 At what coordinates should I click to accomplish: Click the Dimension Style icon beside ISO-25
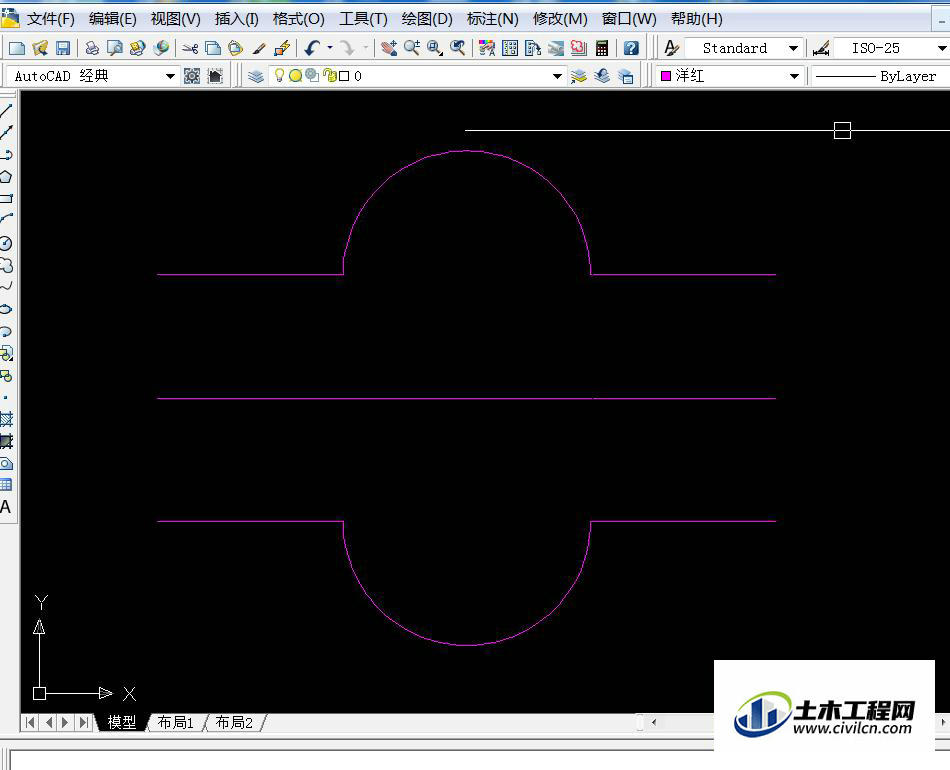point(821,48)
